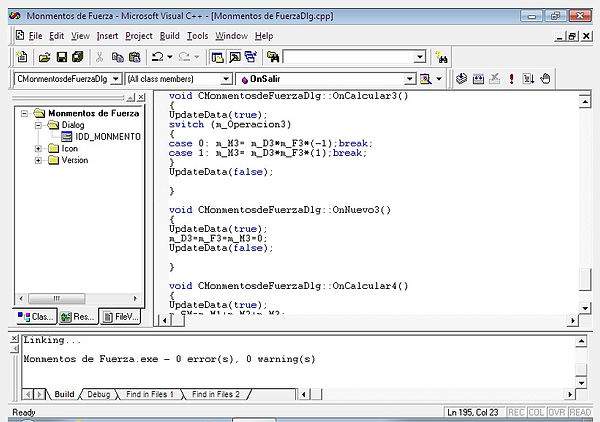The image size is (600, 422).
Task: Collapse the Dialog folder node
Action: 38,125
